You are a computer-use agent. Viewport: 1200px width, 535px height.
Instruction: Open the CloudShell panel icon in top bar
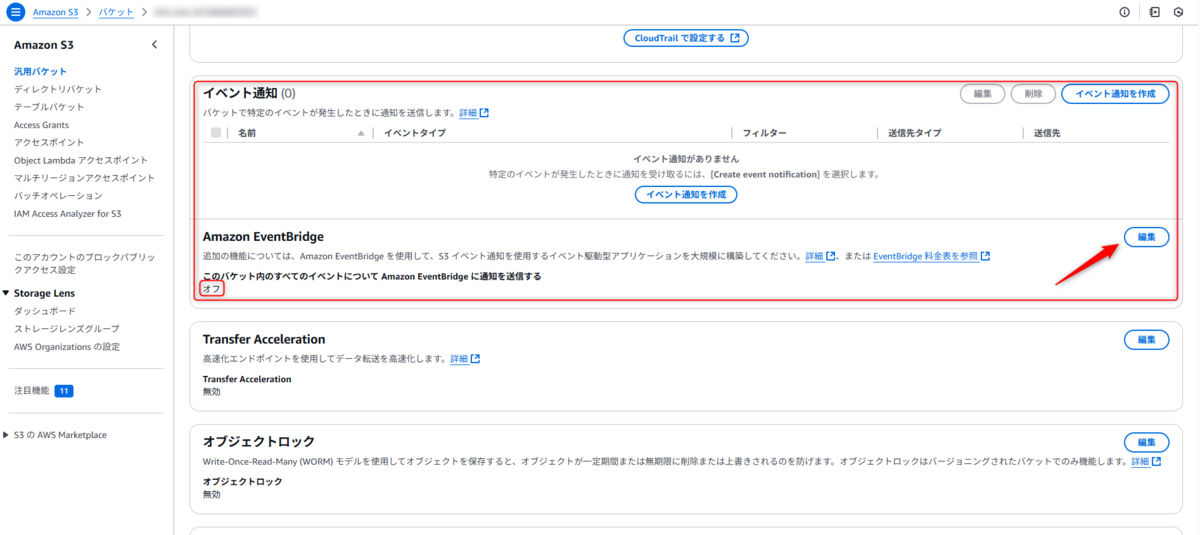1154,12
